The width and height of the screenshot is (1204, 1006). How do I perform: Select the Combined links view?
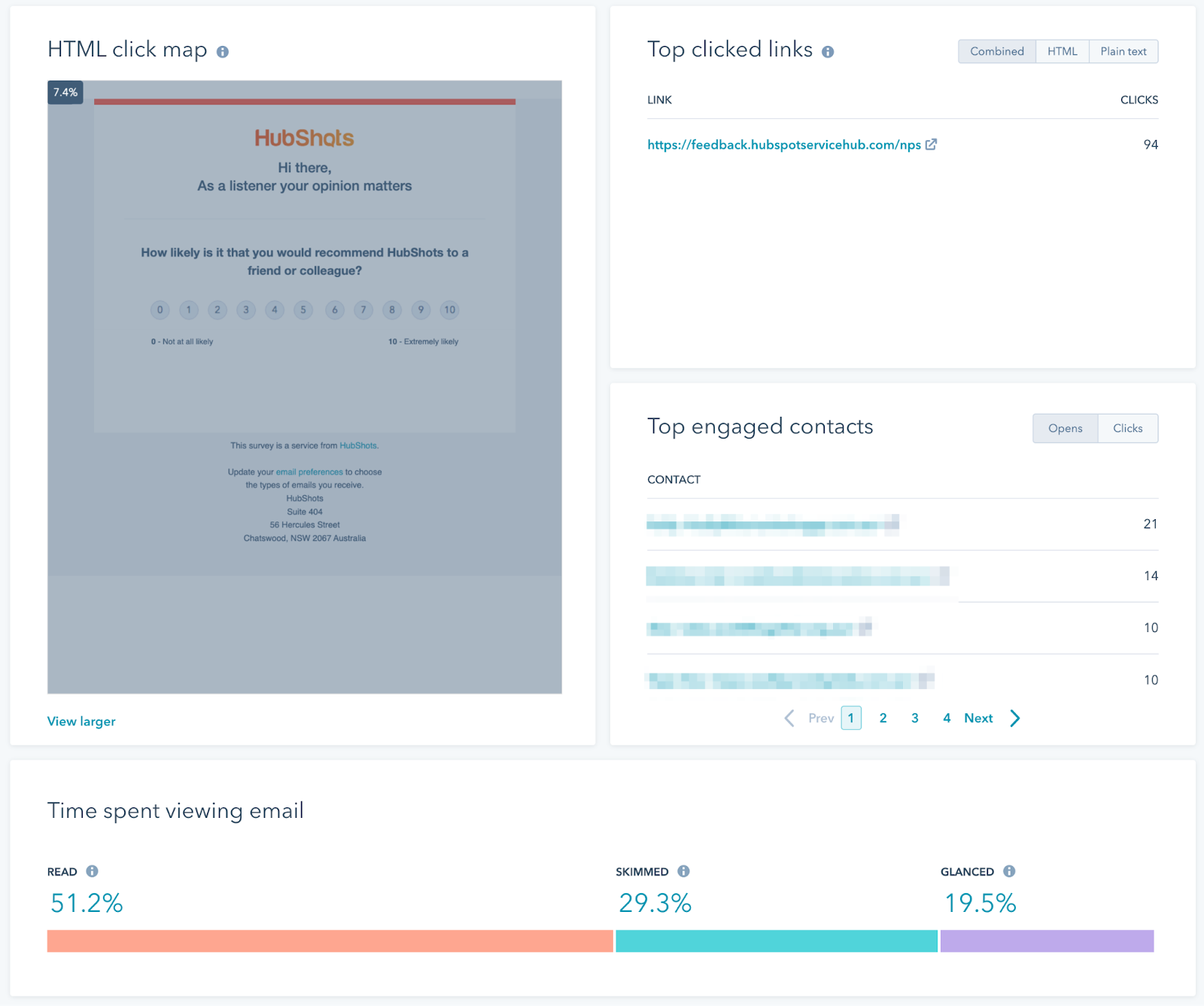click(x=996, y=51)
